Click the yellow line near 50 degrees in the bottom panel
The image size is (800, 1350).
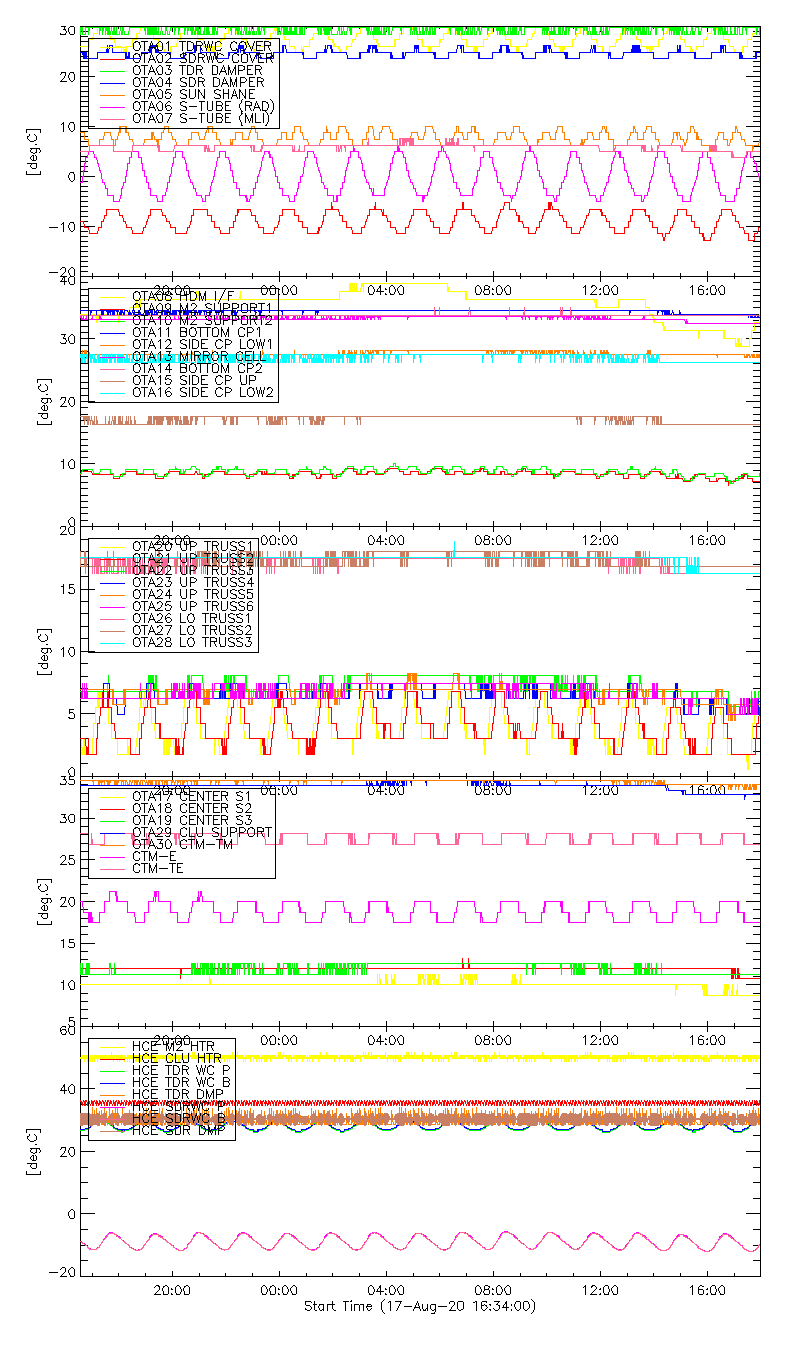pyautogui.click(x=450, y=1057)
